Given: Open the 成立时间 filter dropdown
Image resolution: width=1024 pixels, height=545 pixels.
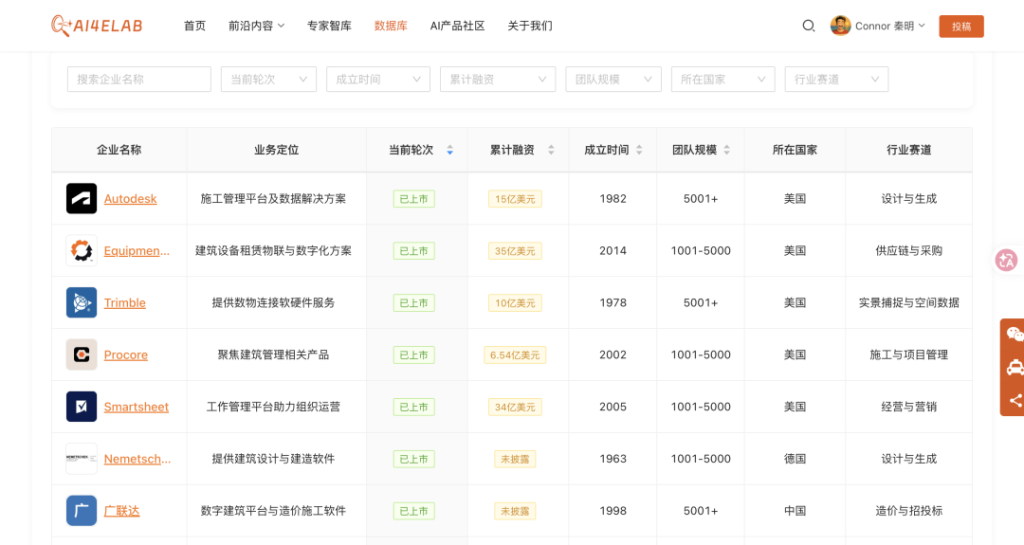Looking at the screenshot, I should 378,79.
